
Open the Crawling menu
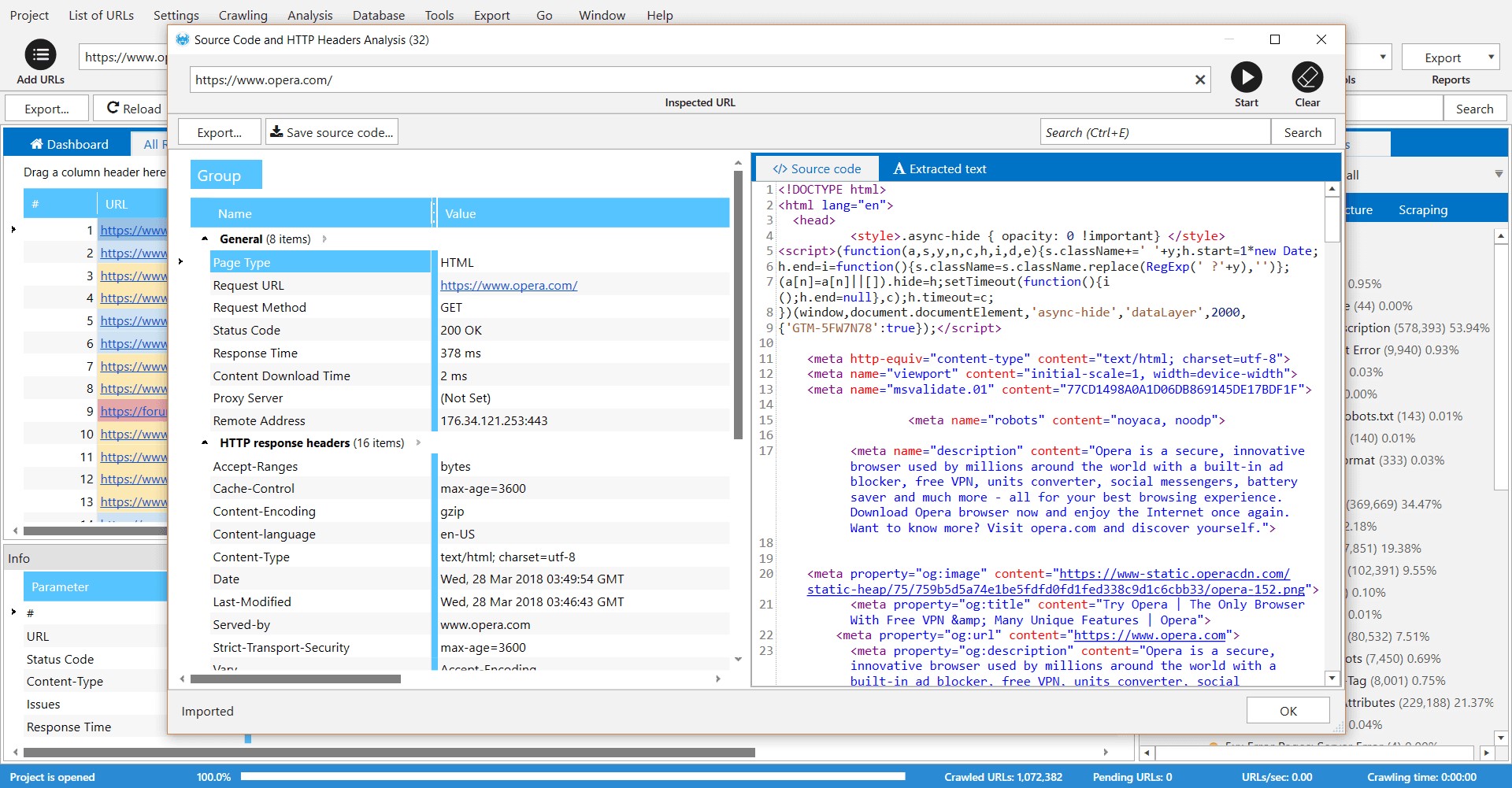(243, 15)
